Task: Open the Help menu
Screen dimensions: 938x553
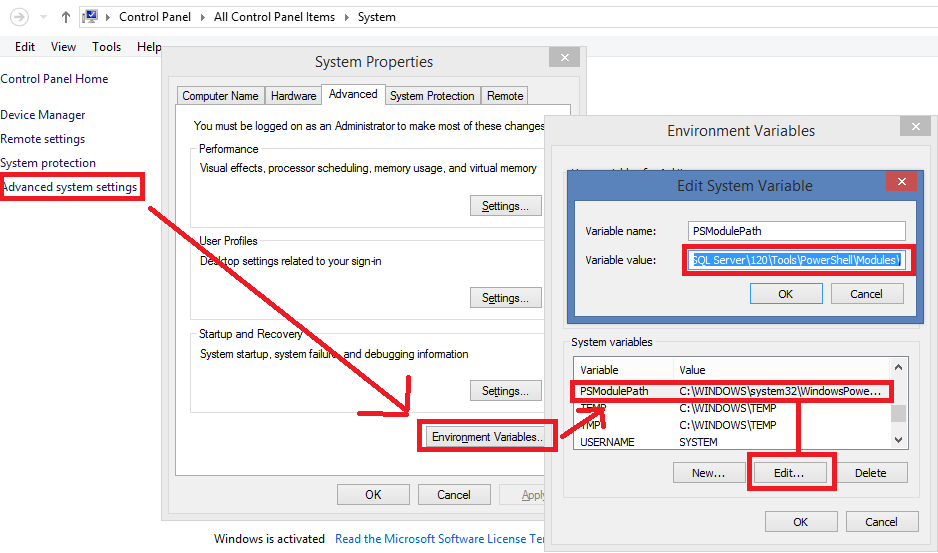Action: click(x=149, y=47)
